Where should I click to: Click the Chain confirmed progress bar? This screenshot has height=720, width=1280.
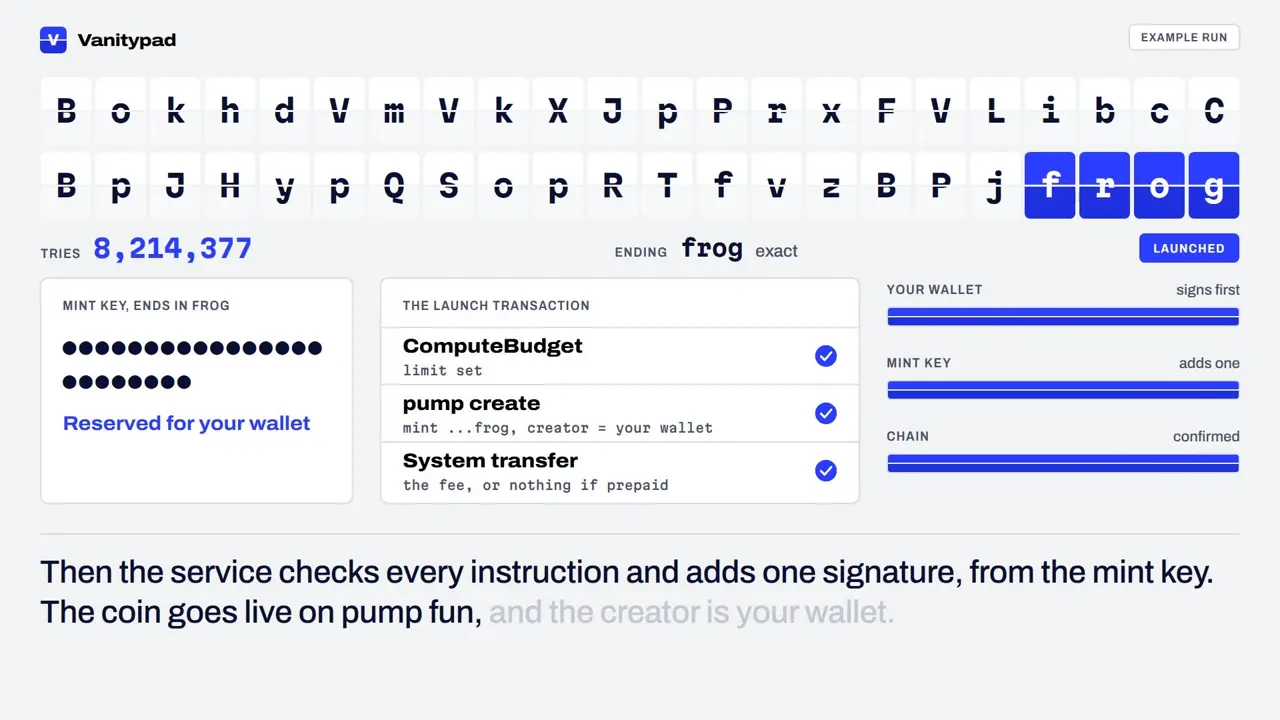pyautogui.click(x=1063, y=463)
